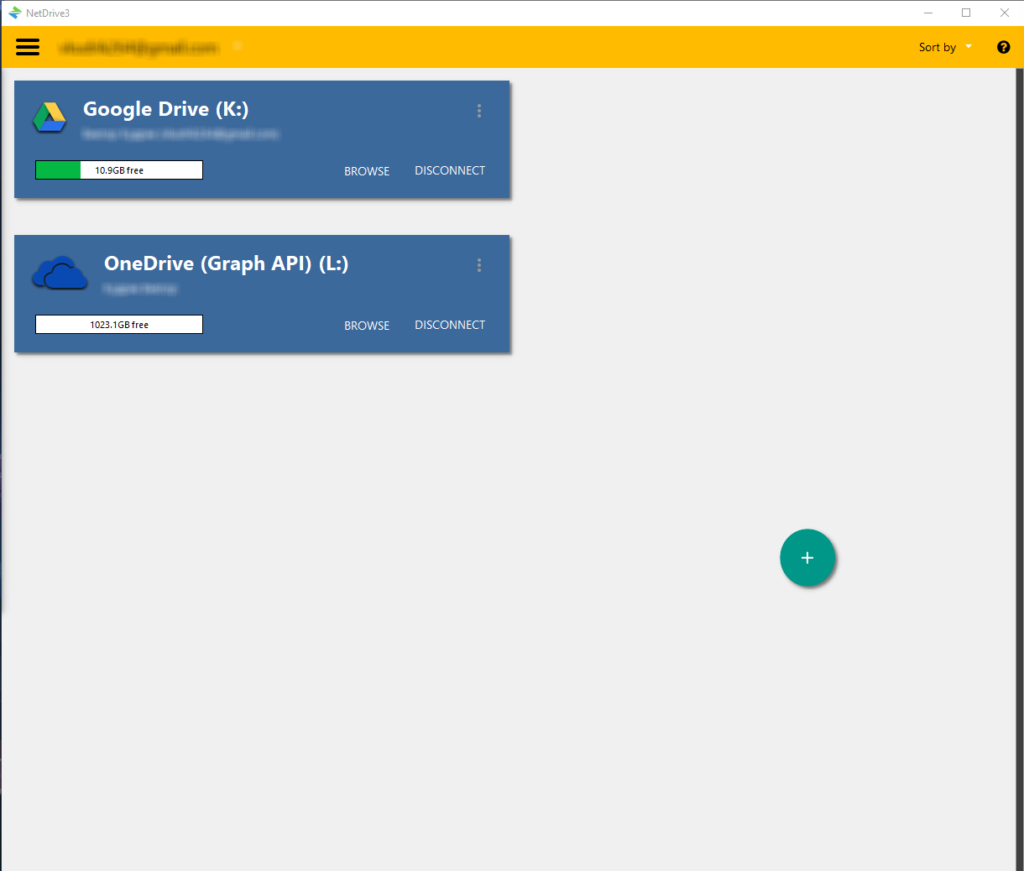The image size is (1024, 871).
Task: Disconnect the OneDrive (L:) drive
Action: [450, 325]
